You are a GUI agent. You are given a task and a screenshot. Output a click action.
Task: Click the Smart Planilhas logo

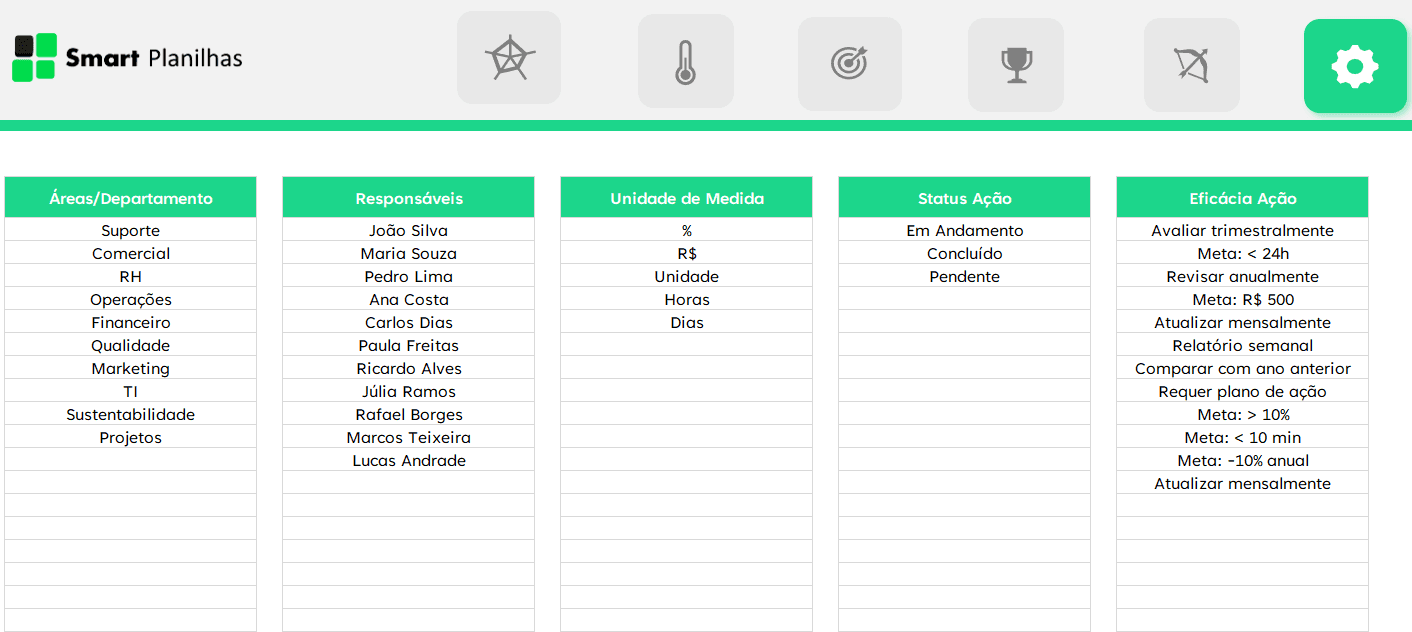pyautogui.click(x=128, y=58)
